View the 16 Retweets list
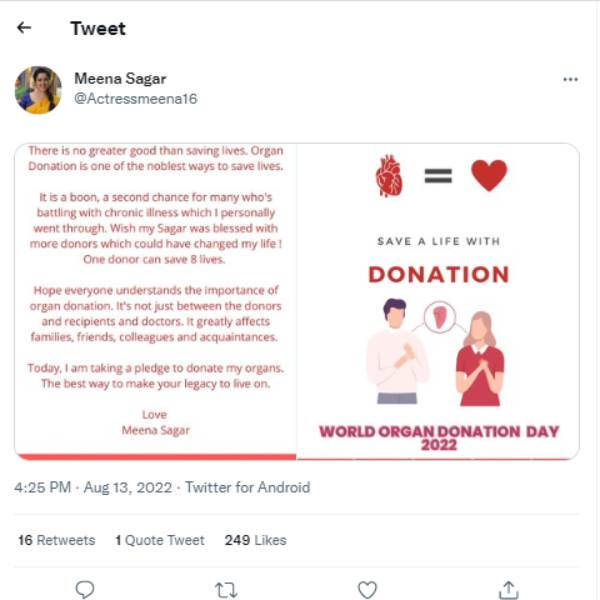The width and height of the screenshot is (600, 600). [56, 540]
